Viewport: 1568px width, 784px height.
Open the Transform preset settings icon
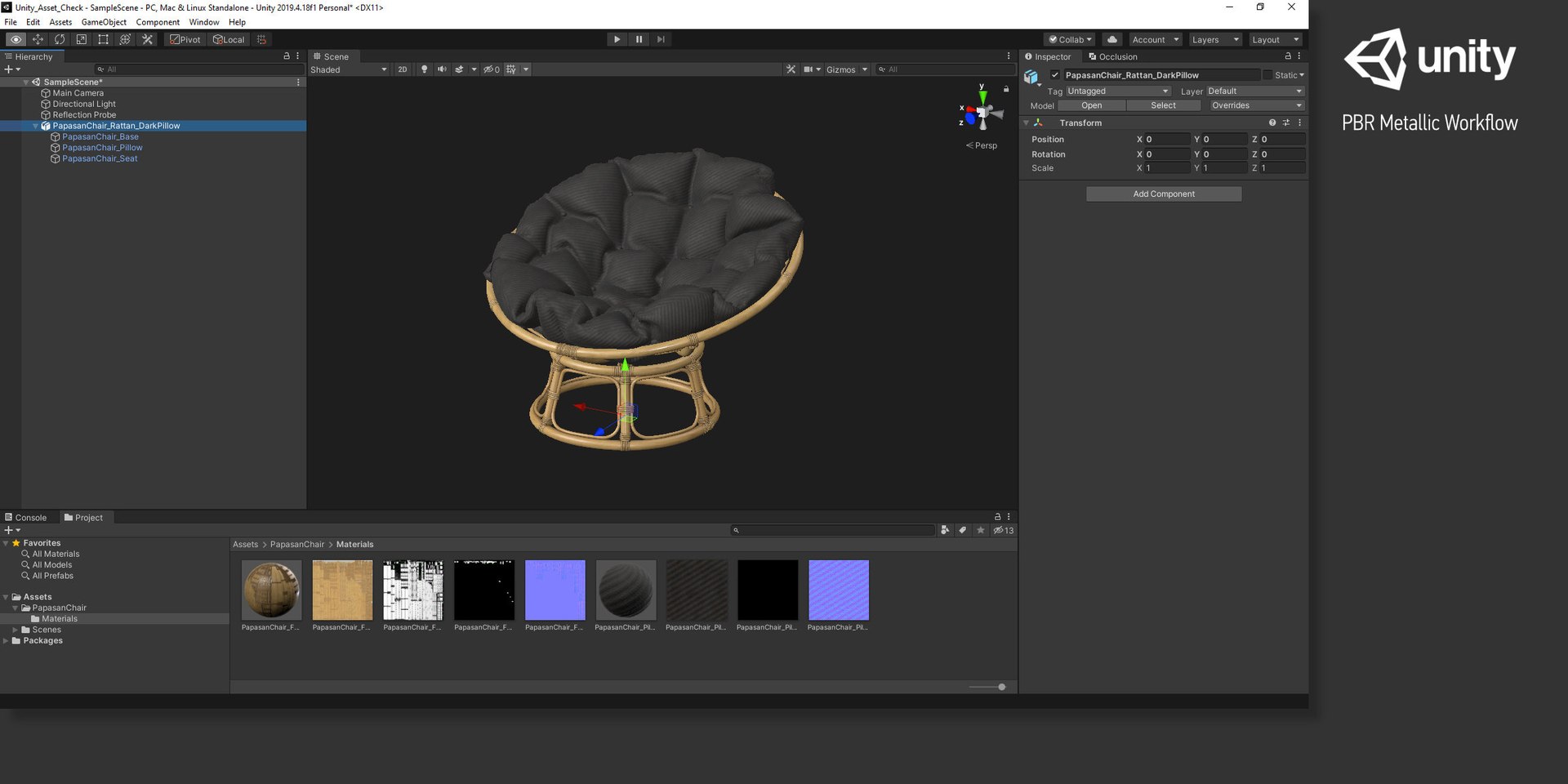pyautogui.click(x=1285, y=122)
